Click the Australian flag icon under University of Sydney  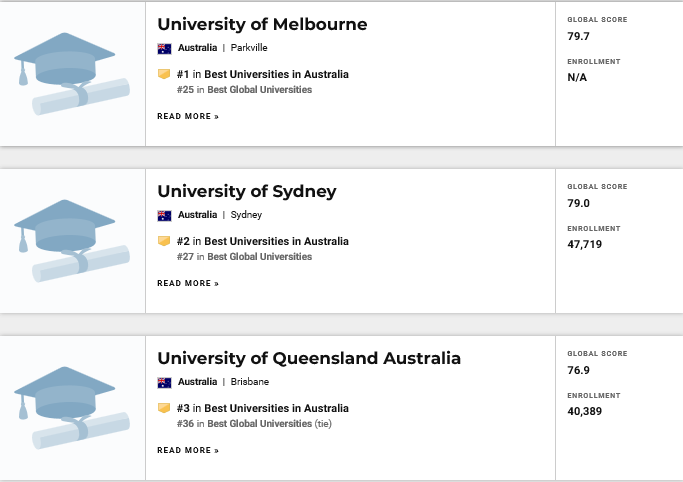164,216
